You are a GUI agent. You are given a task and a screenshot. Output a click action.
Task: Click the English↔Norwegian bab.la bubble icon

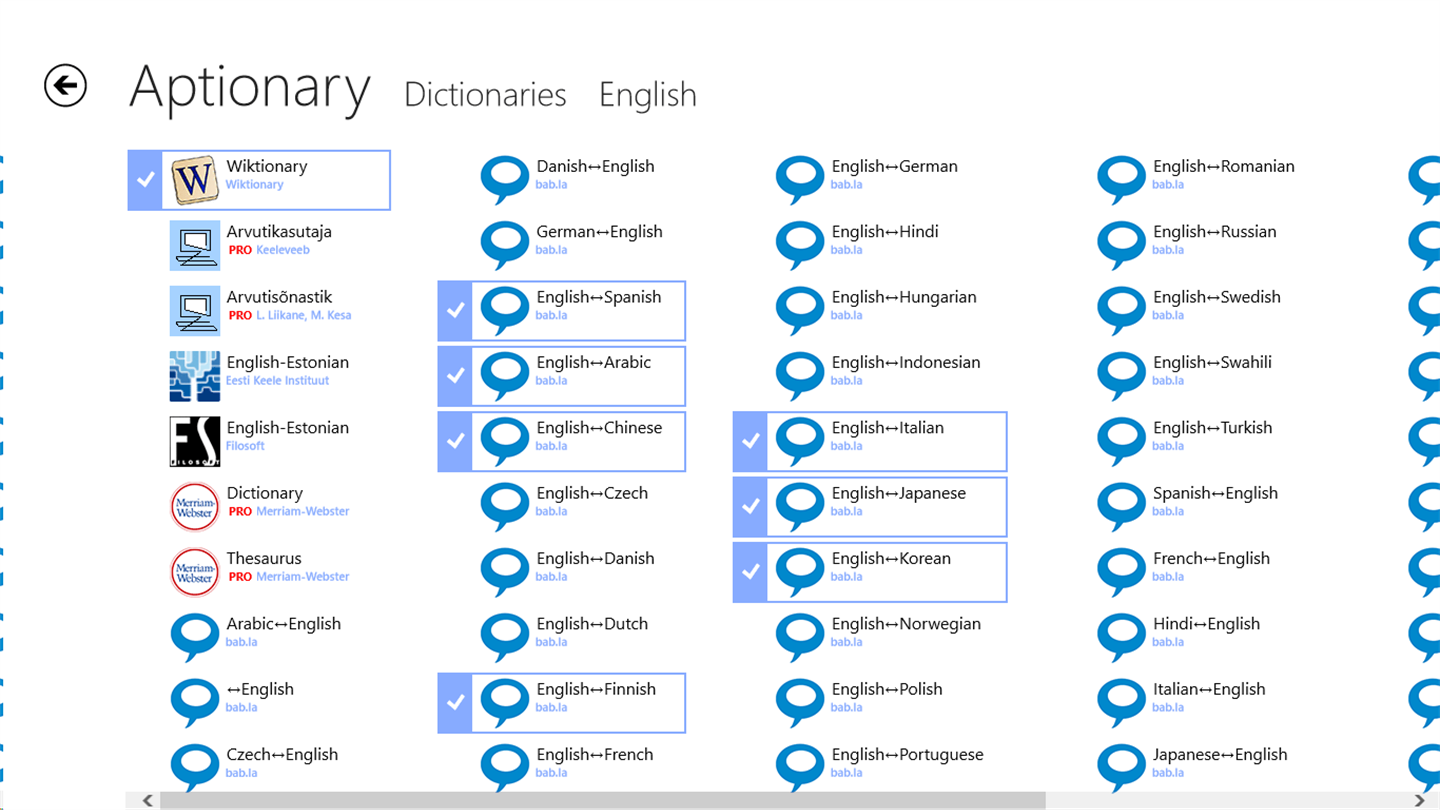(800, 638)
